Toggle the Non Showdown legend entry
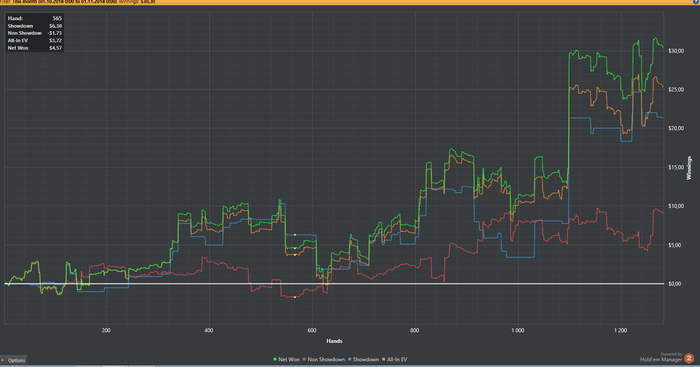This screenshot has height=367, width=700. tap(324, 359)
